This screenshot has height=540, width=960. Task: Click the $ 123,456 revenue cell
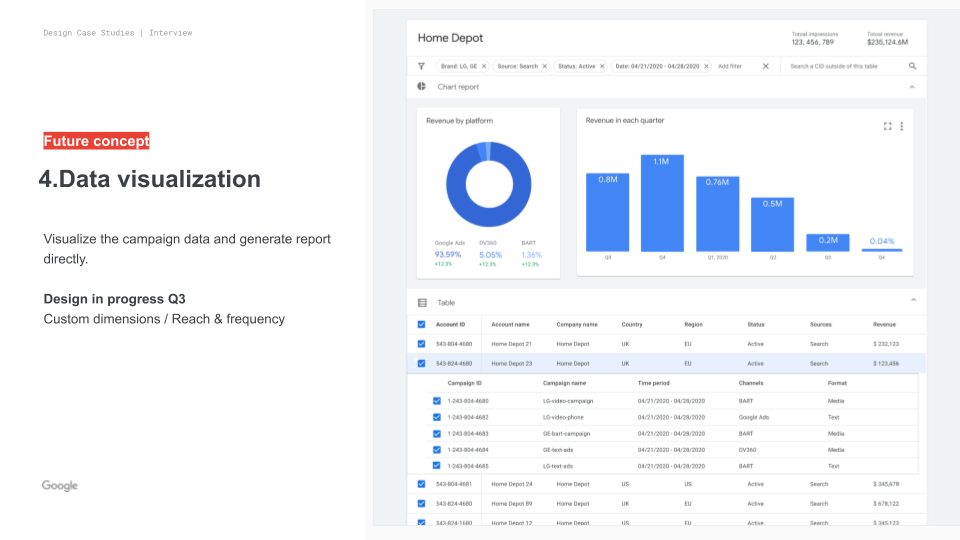point(886,364)
